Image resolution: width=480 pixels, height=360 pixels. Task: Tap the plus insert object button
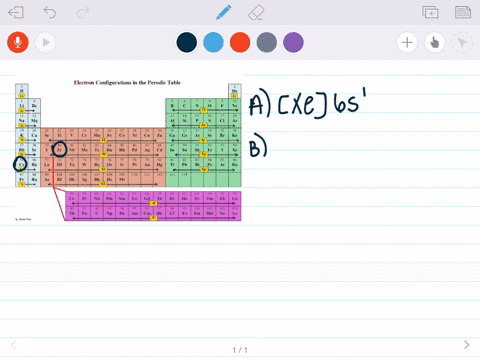pyautogui.click(x=407, y=42)
